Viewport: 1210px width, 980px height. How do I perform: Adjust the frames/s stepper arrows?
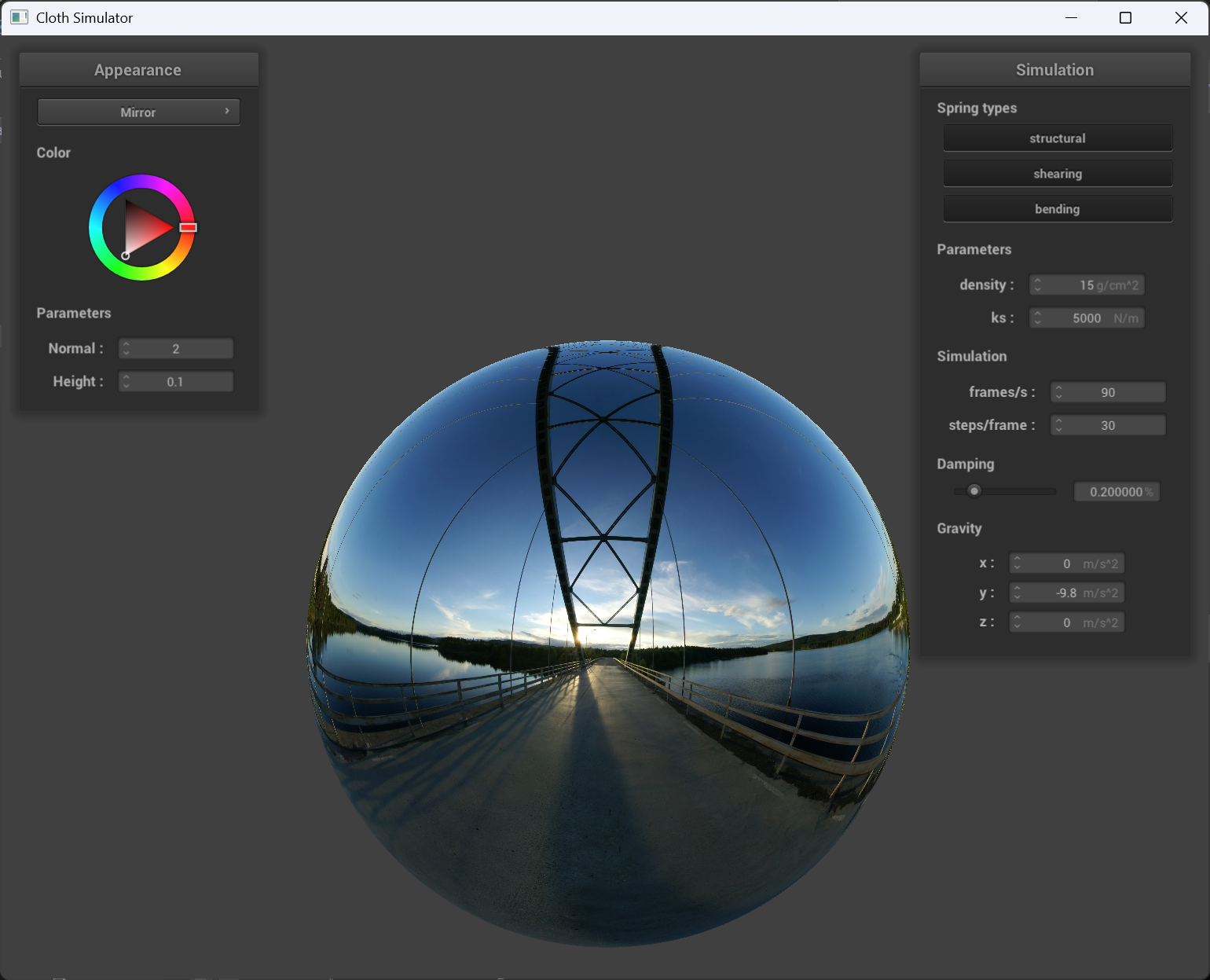point(1059,392)
